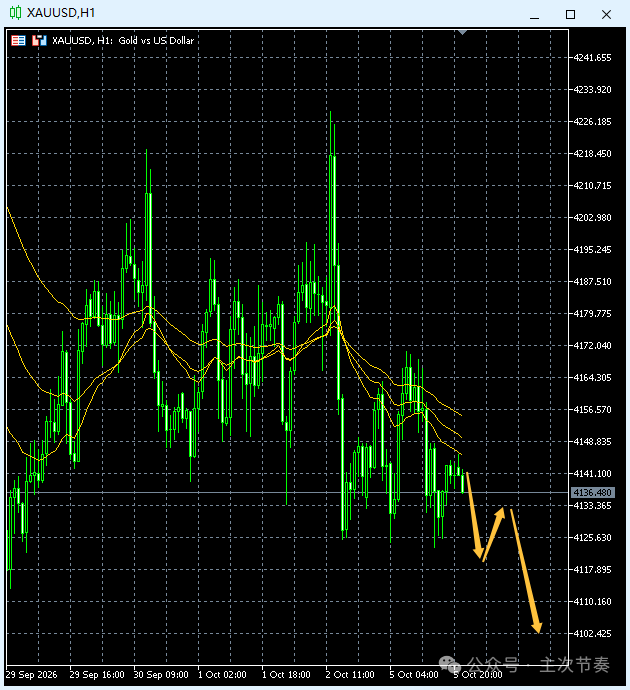This screenshot has height=690, width=630.
Task: Click the 2 Oct 11:00 time label
Action: (350, 675)
